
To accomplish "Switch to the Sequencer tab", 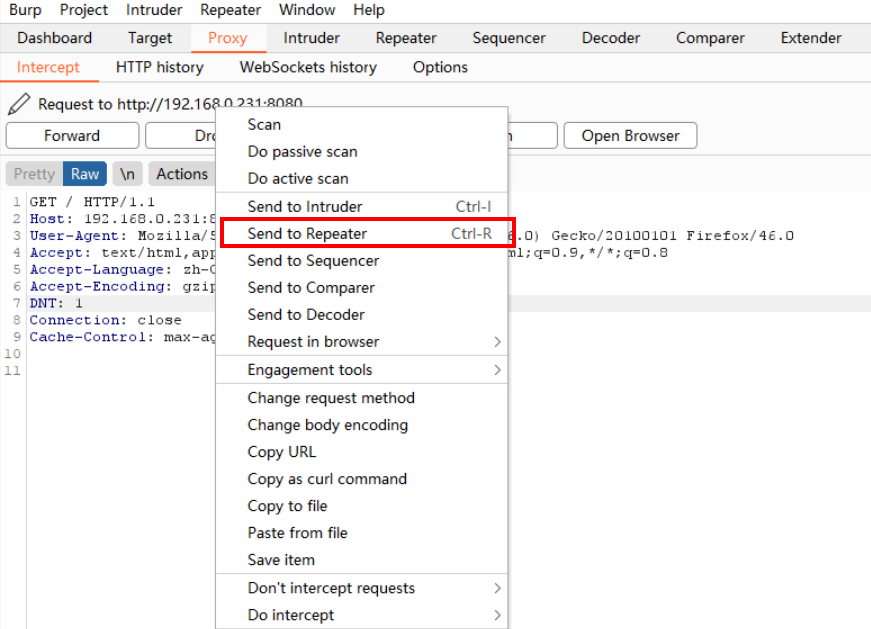I will (x=509, y=38).
